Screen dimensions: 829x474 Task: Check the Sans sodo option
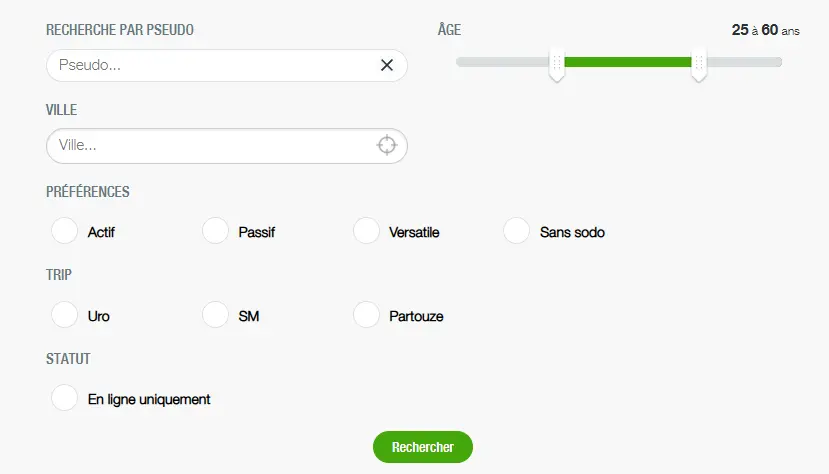click(x=516, y=231)
